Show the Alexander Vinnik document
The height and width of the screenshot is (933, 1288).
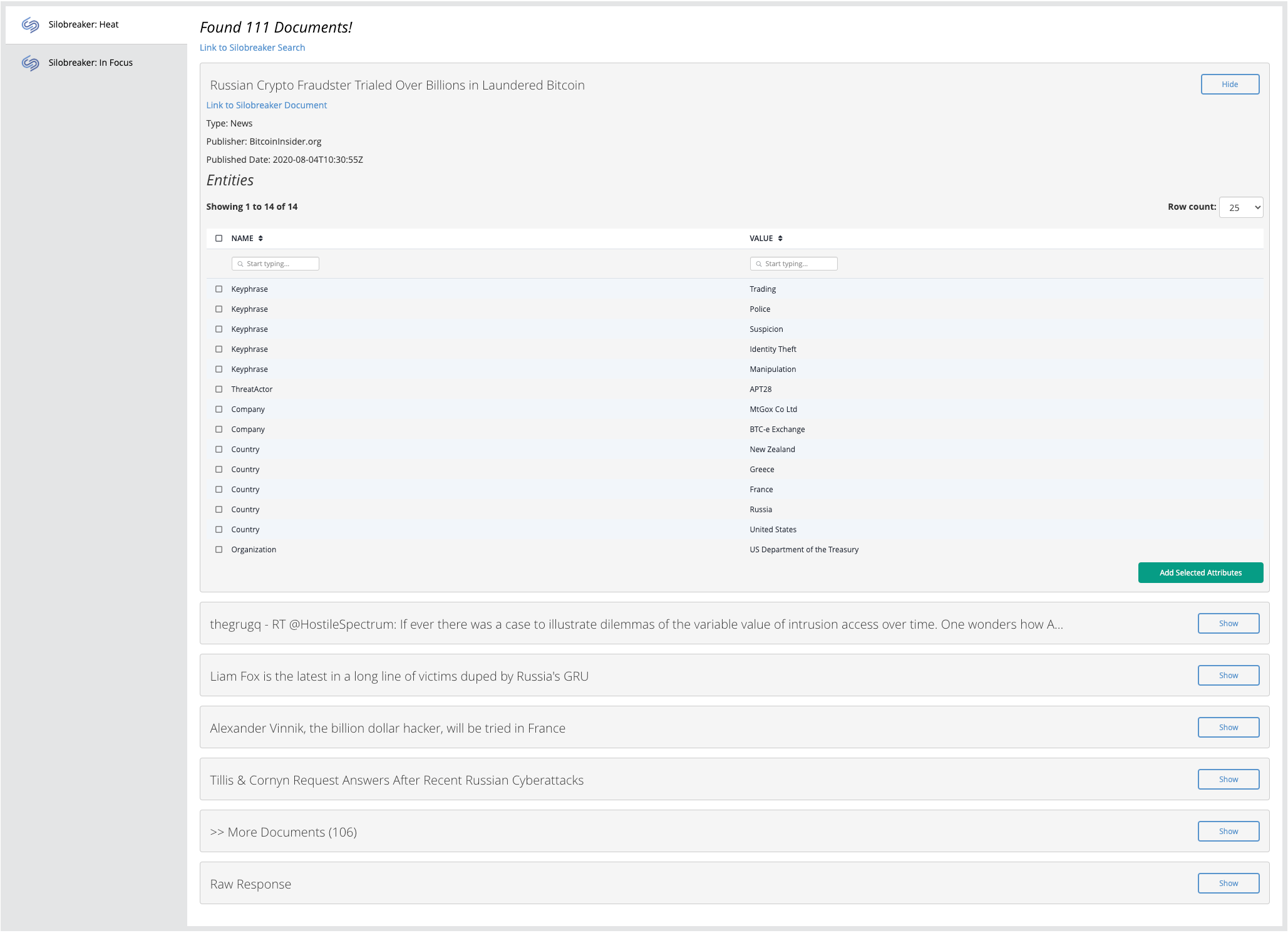(1229, 728)
